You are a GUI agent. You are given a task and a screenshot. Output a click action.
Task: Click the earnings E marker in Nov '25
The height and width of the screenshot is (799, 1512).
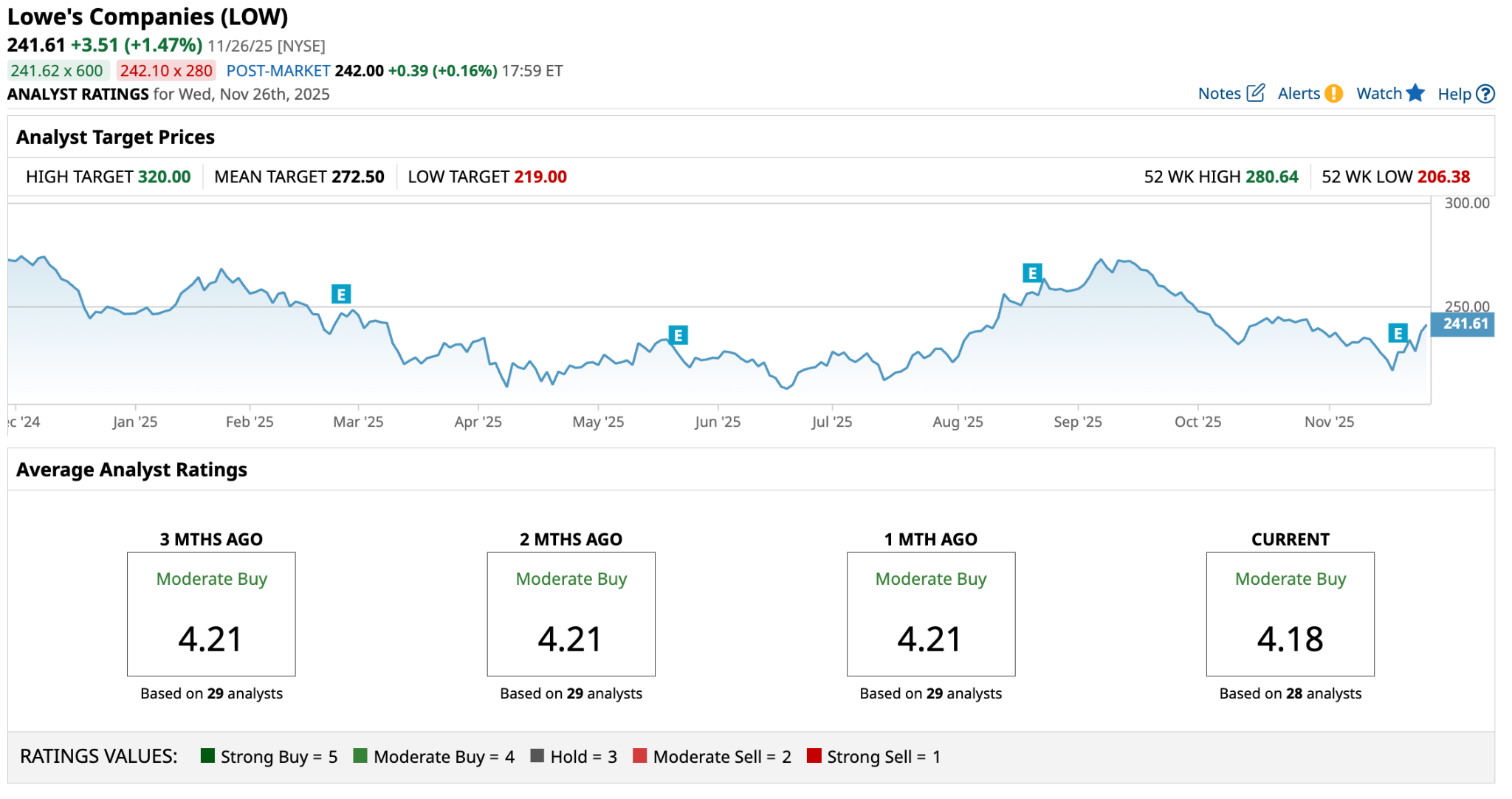click(x=1398, y=333)
